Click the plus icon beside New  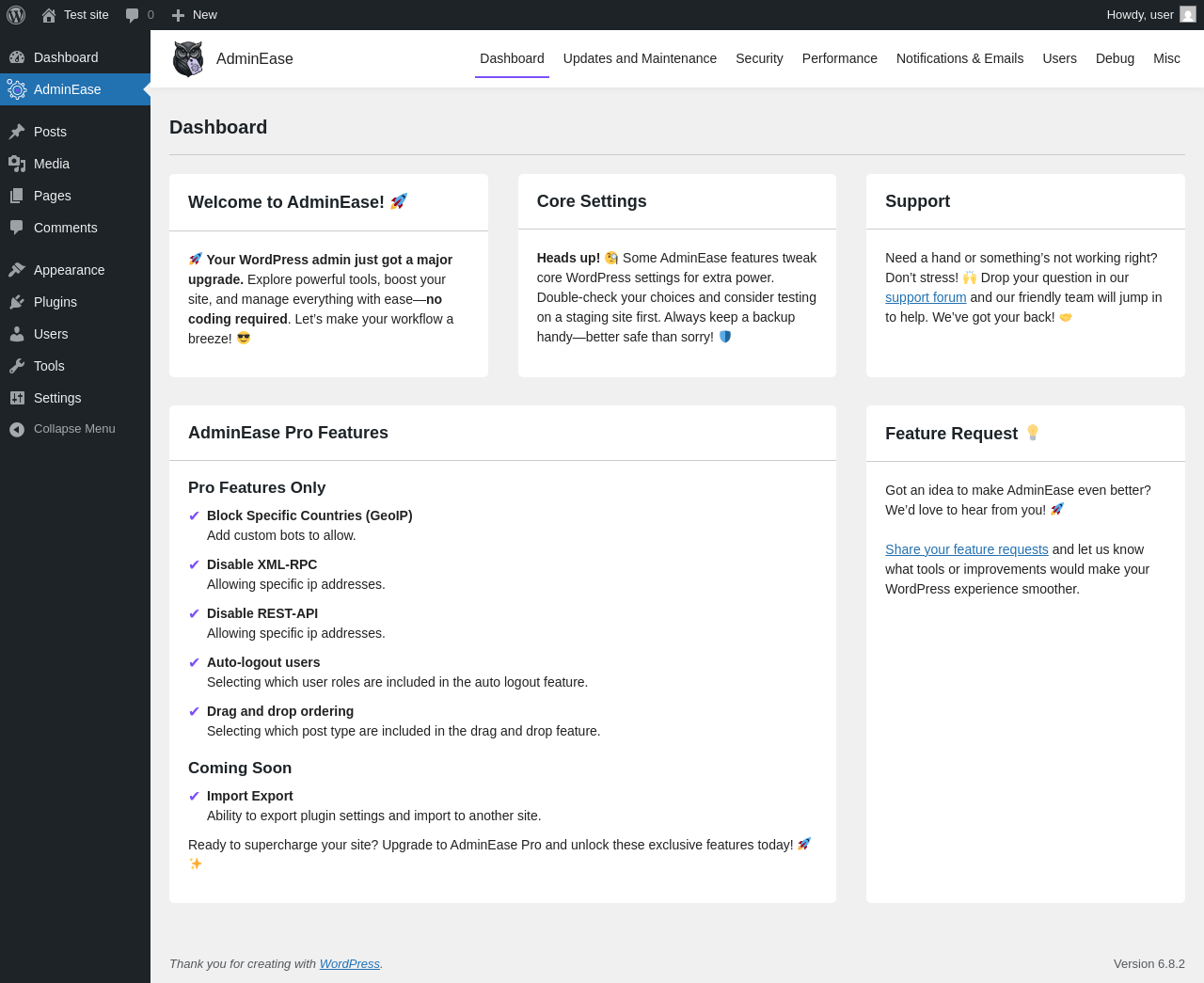coord(178,15)
